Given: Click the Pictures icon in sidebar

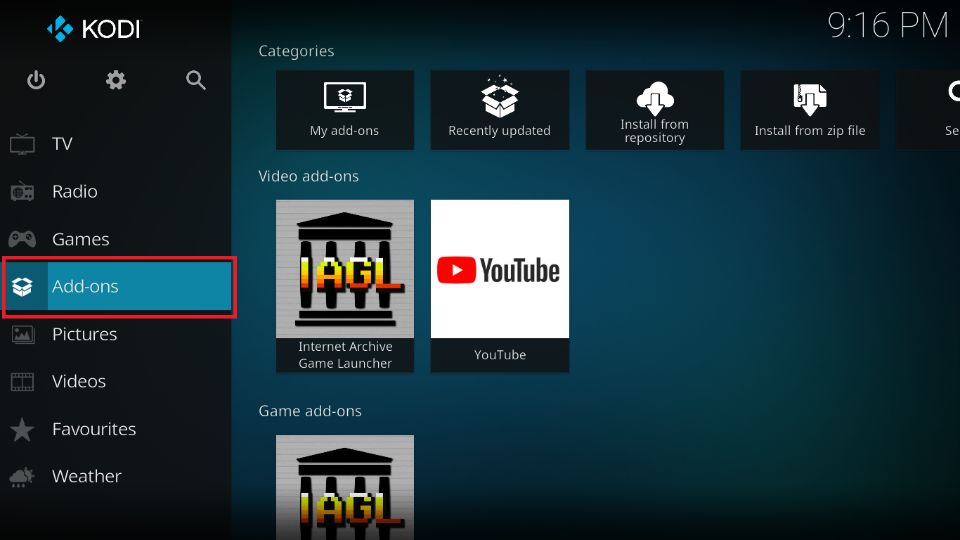Looking at the screenshot, I should [x=23, y=334].
